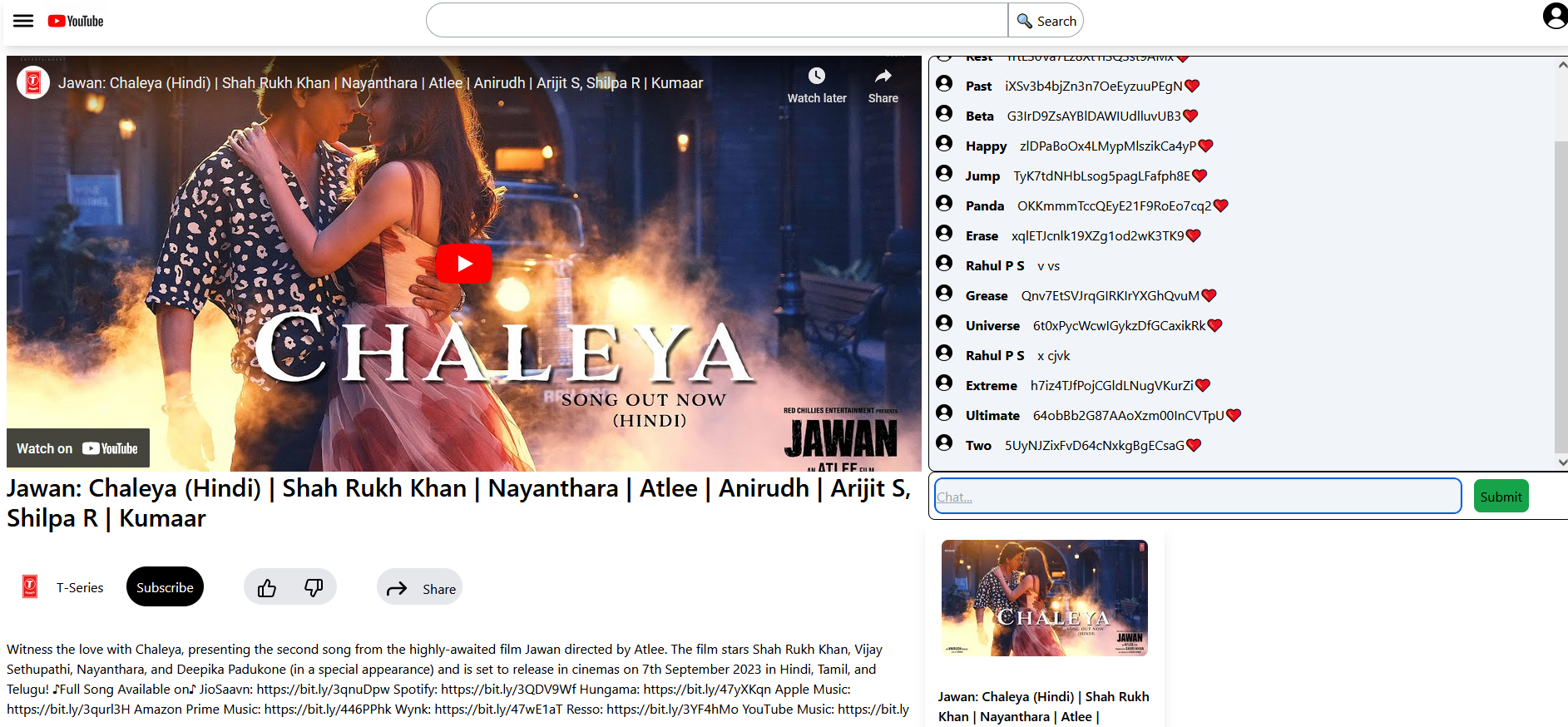Click heart on Jump's message
Image resolution: width=1568 pixels, height=727 pixels.
point(1199,176)
